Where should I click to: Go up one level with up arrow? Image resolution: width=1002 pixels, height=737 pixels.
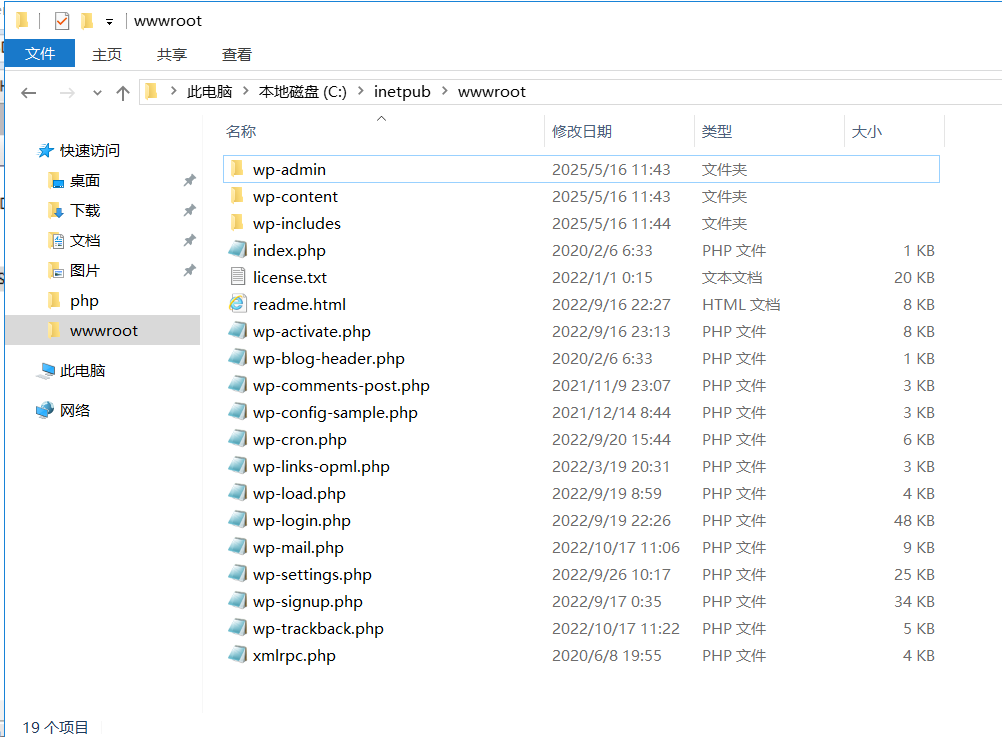123,93
